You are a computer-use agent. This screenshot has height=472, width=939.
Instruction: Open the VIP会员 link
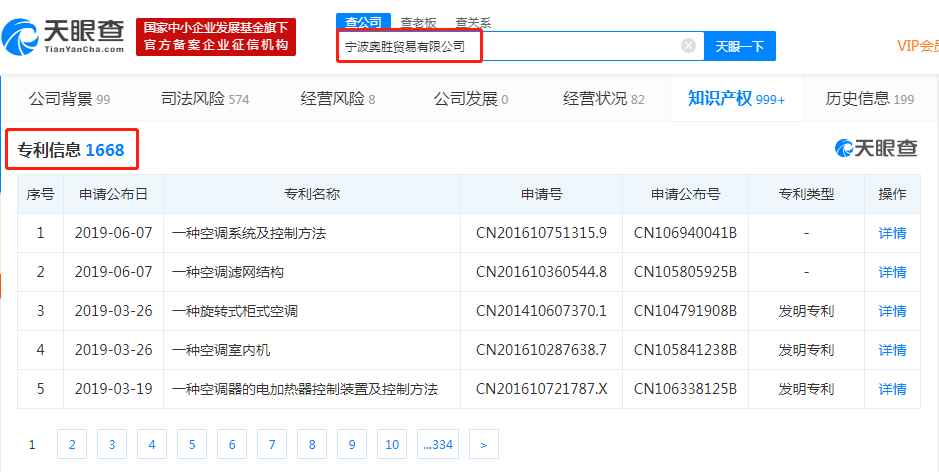coord(917,46)
